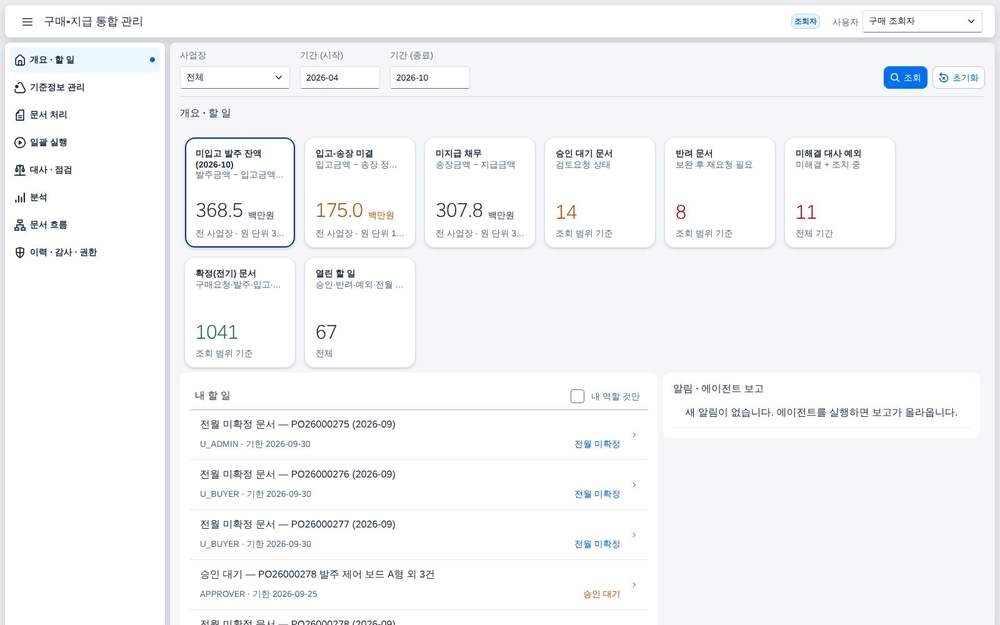Click text U_ADMIN · 기한 2026-09-30
Image resolution: width=1000 pixels, height=625 pixels.
255,444
